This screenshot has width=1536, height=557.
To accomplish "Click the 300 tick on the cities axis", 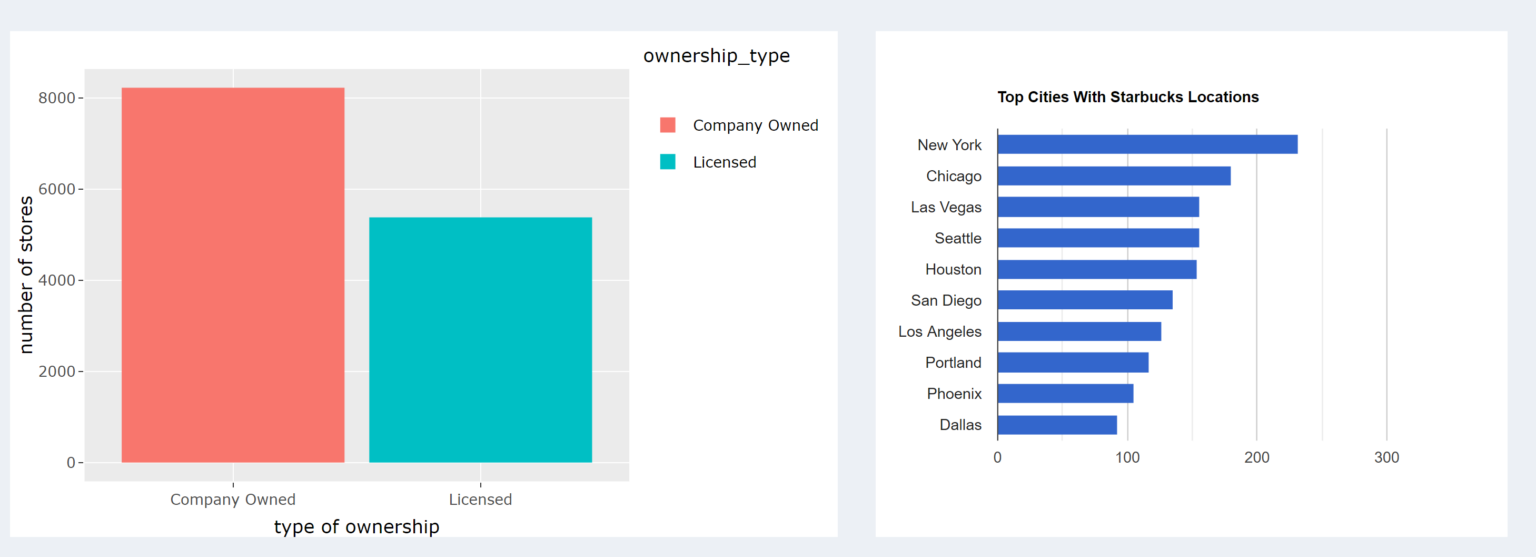I will point(1386,457).
